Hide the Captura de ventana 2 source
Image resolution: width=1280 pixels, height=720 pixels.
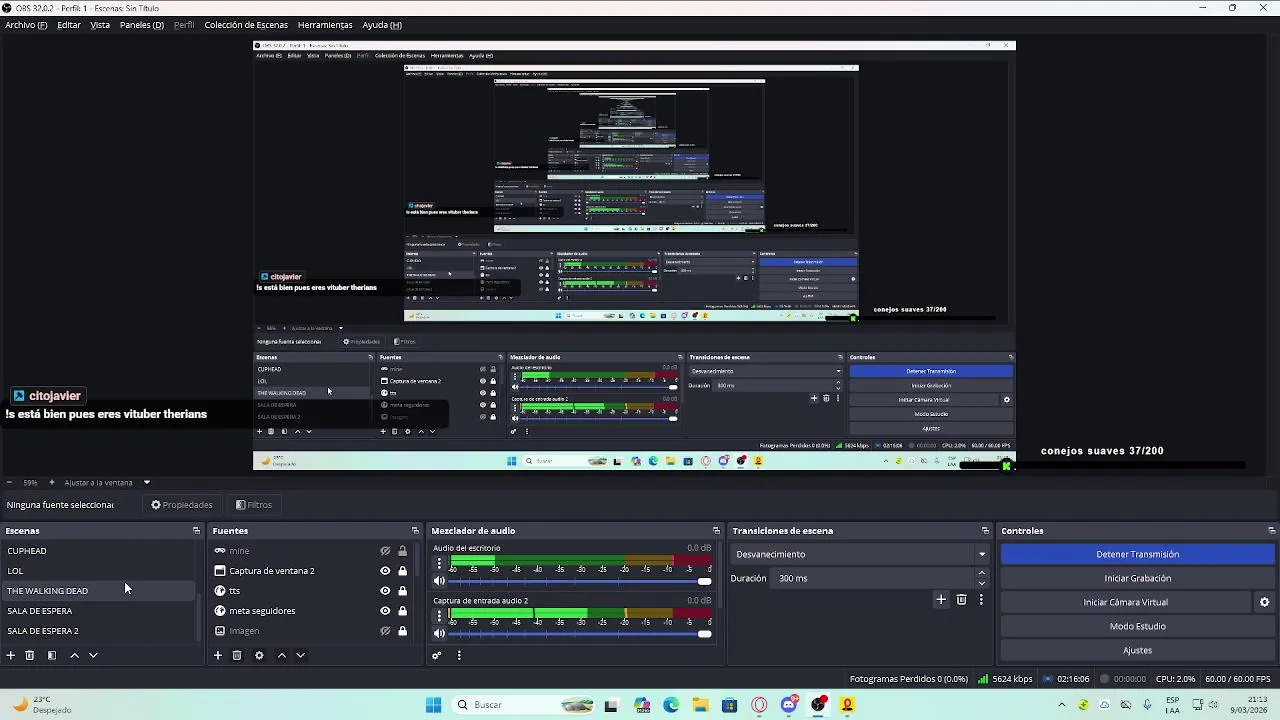385,571
